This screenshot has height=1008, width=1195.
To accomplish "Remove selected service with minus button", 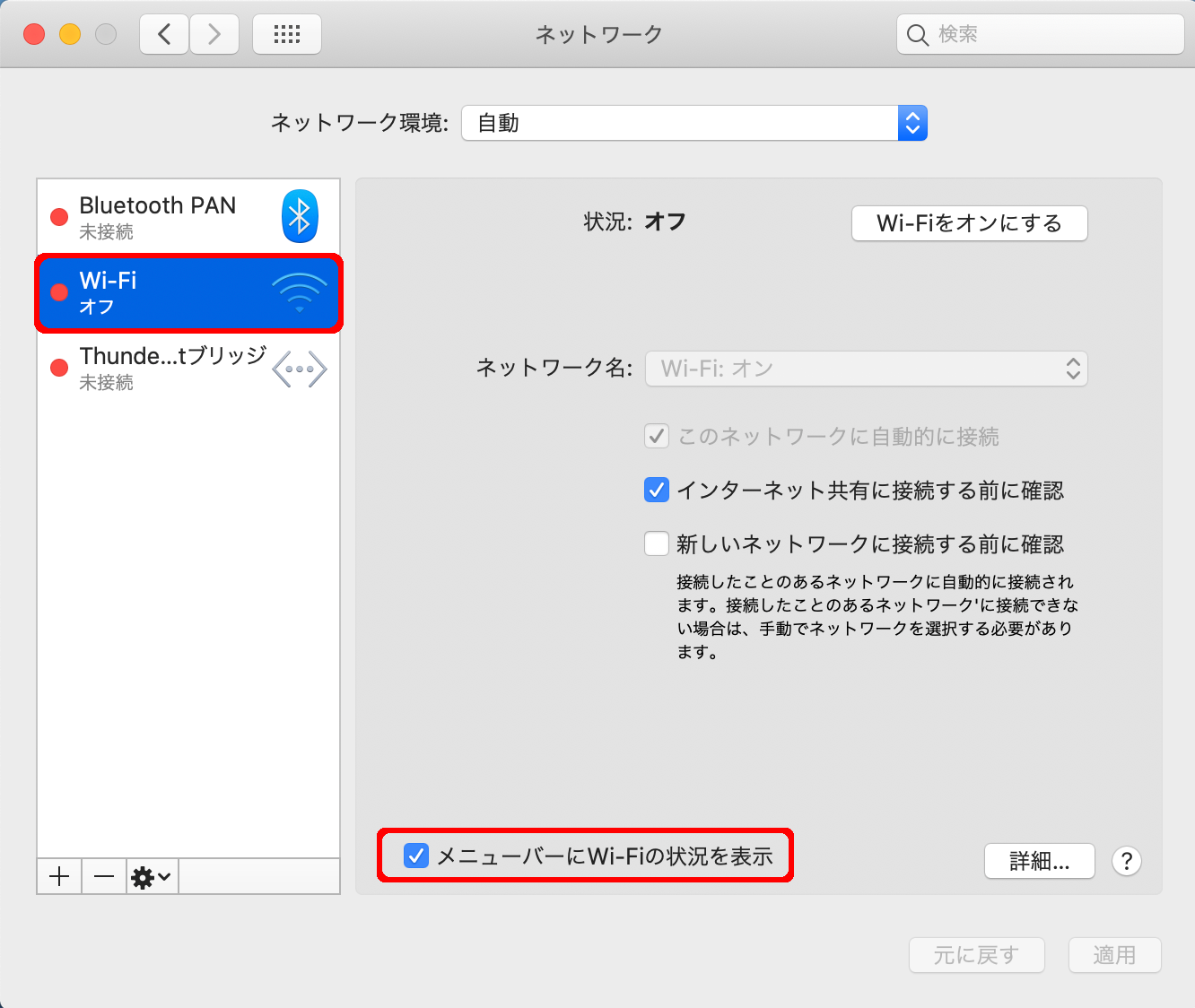I will click(x=104, y=876).
